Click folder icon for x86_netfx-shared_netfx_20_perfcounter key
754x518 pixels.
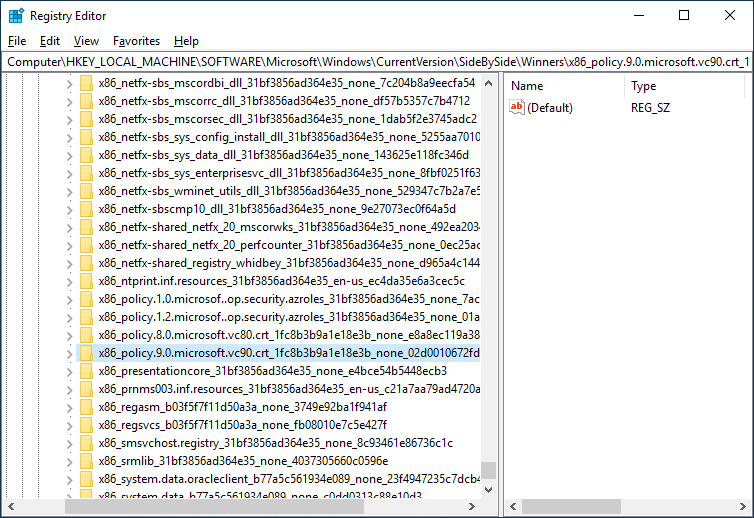pyautogui.click(x=86, y=245)
